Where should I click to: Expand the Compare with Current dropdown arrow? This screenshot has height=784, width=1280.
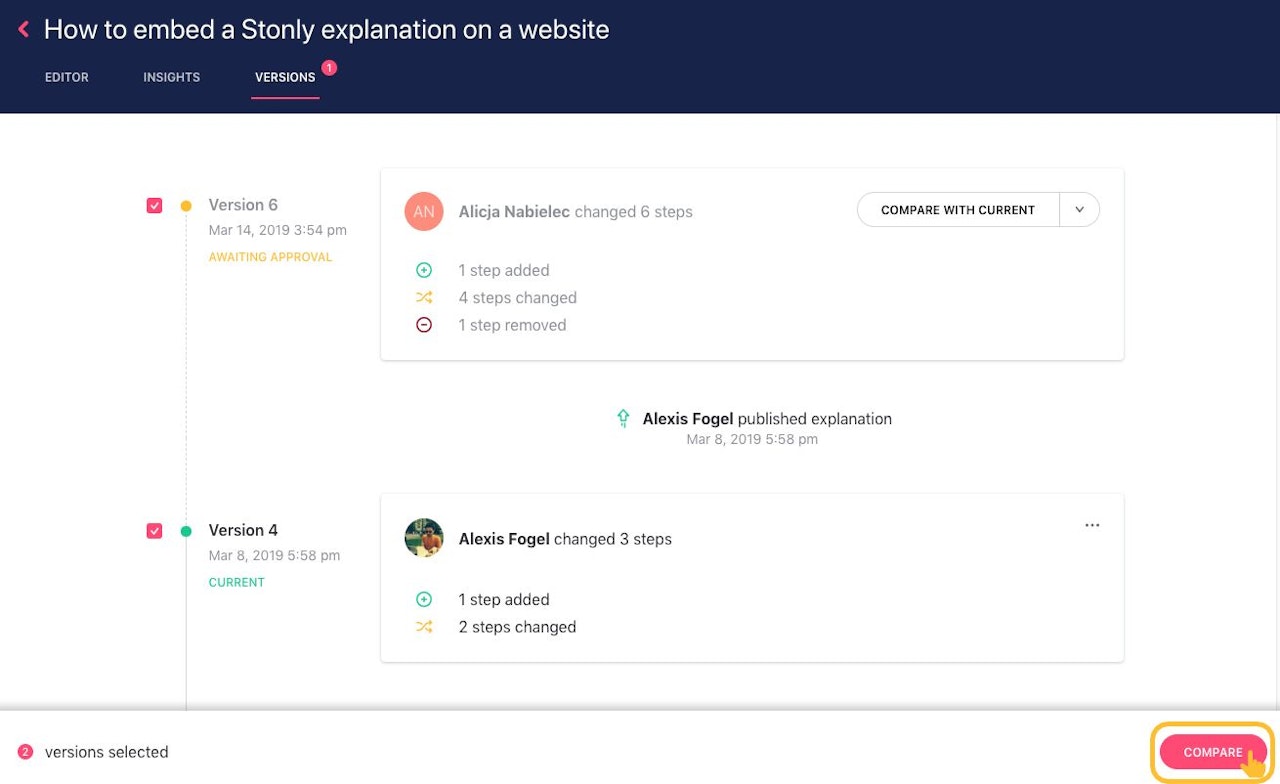click(x=1080, y=210)
